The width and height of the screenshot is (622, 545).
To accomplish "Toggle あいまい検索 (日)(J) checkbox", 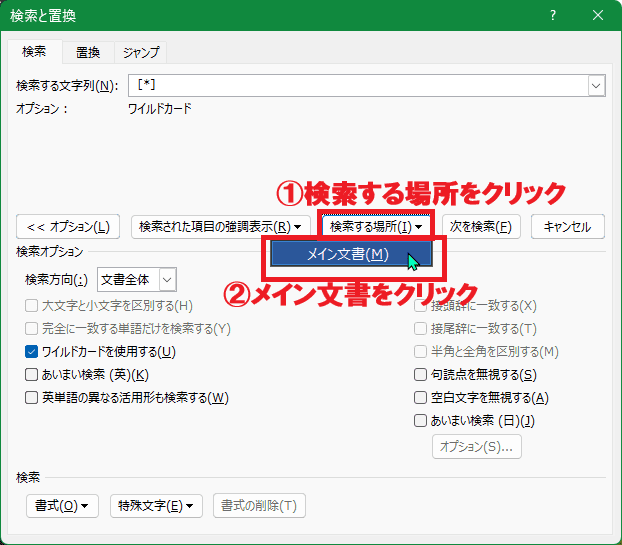I will coord(420,421).
